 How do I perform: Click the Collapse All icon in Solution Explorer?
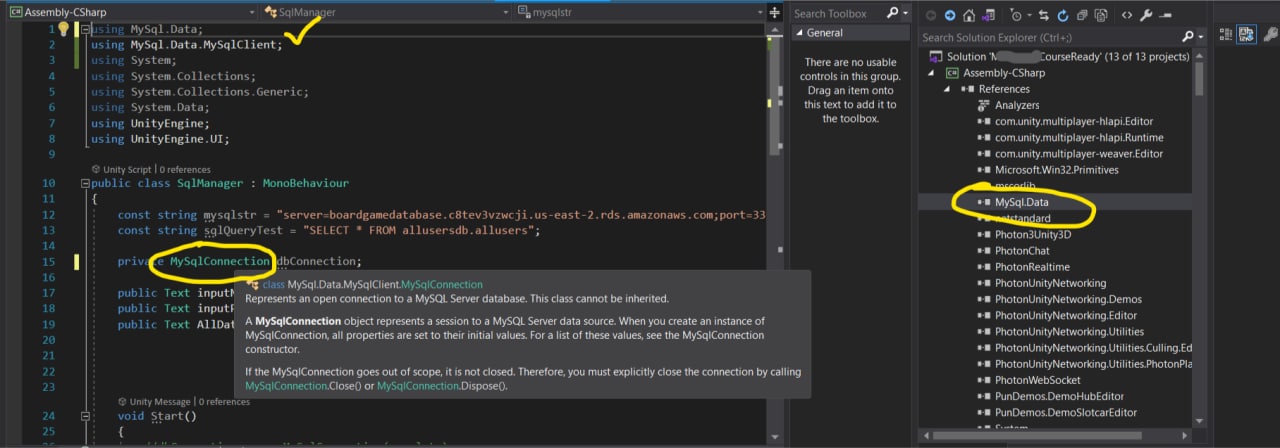[1082, 14]
